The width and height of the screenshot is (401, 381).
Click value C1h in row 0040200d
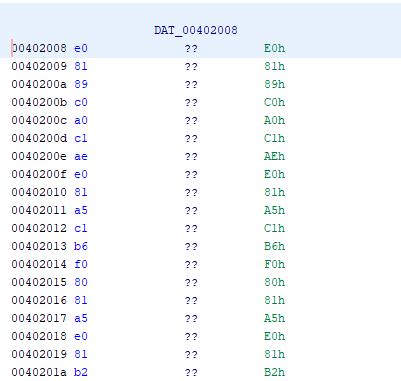click(x=274, y=138)
